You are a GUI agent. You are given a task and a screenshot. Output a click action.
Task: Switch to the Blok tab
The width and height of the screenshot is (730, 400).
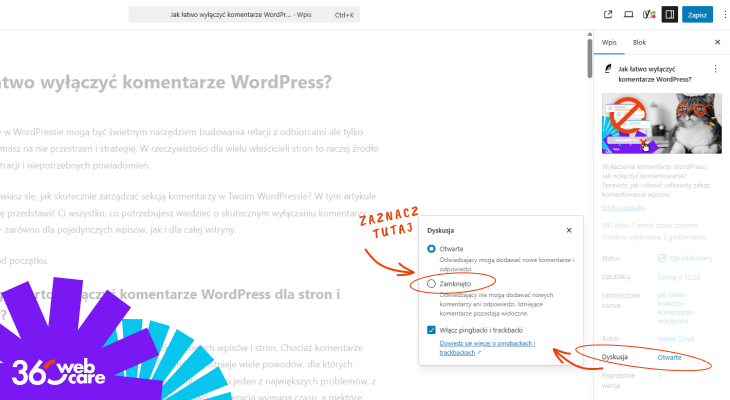pos(639,43)
